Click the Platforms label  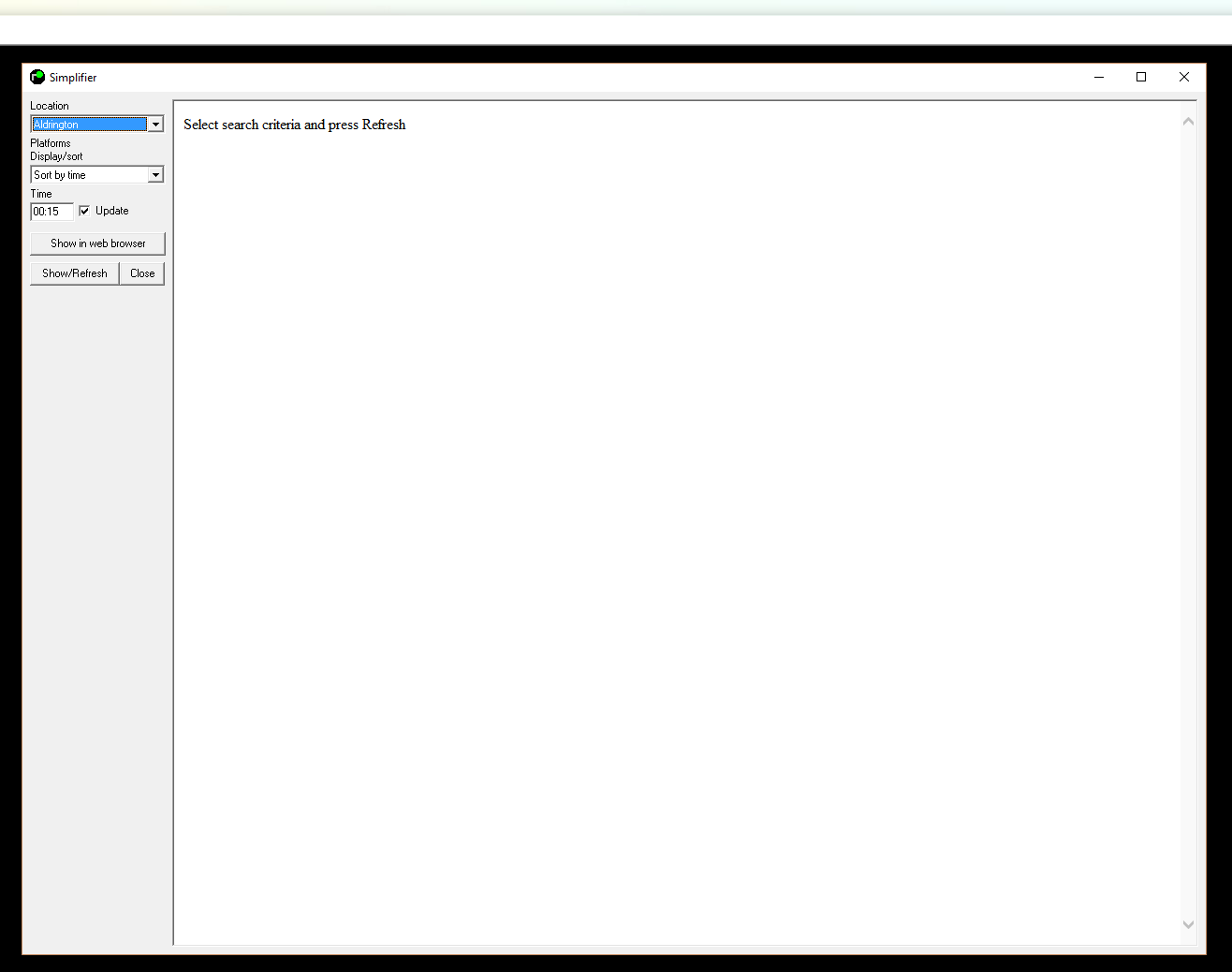point(51,143)
